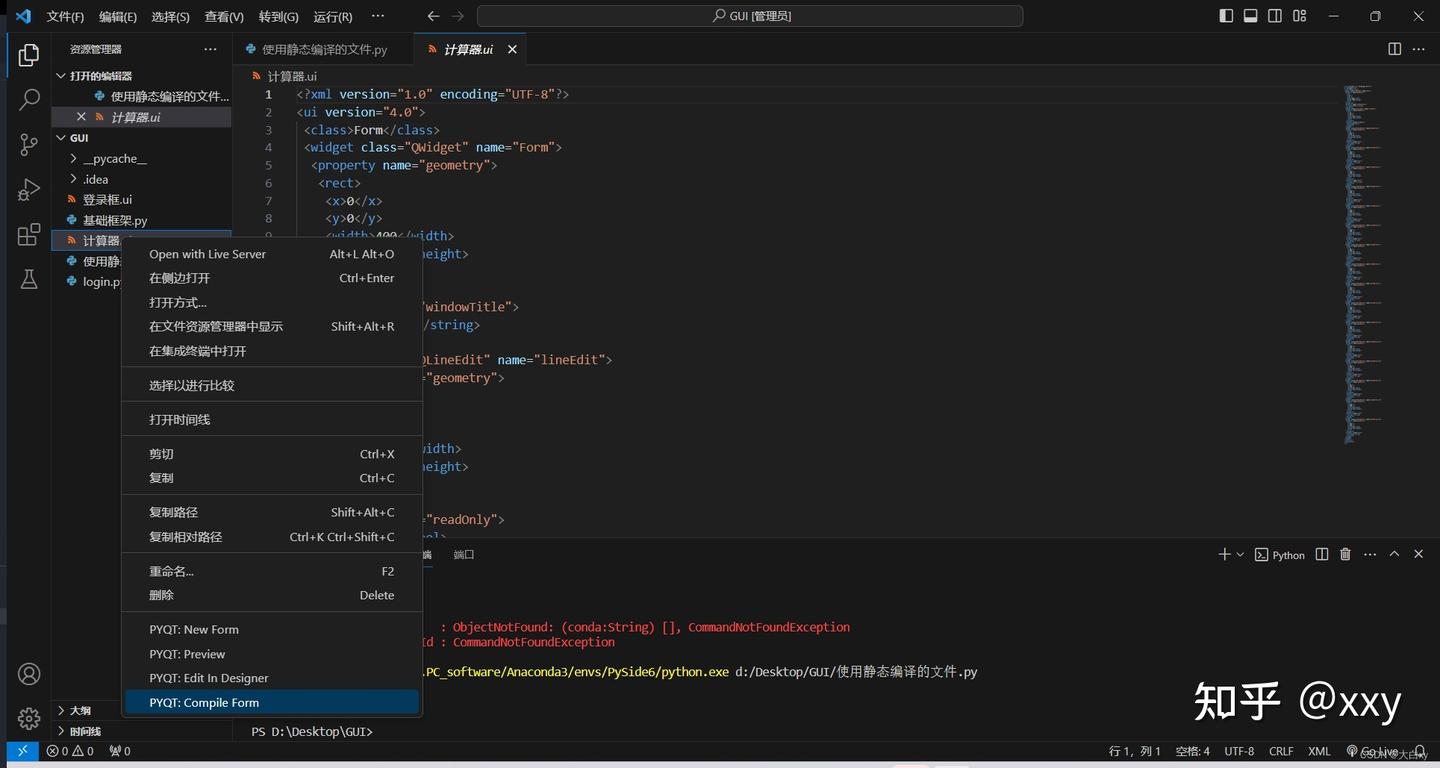The width and height of the screenshot is (1440, 768).
Task: Open the Search view icon
Action: point(29,99)
